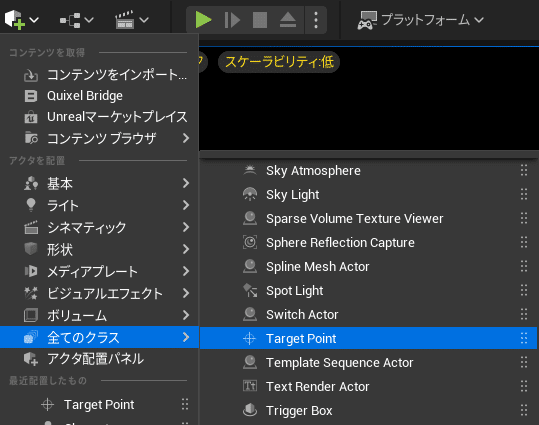Select Template Sequence Actor
Image resolution: width=539 pixels, height=425 pixels.
pos(368,362)
